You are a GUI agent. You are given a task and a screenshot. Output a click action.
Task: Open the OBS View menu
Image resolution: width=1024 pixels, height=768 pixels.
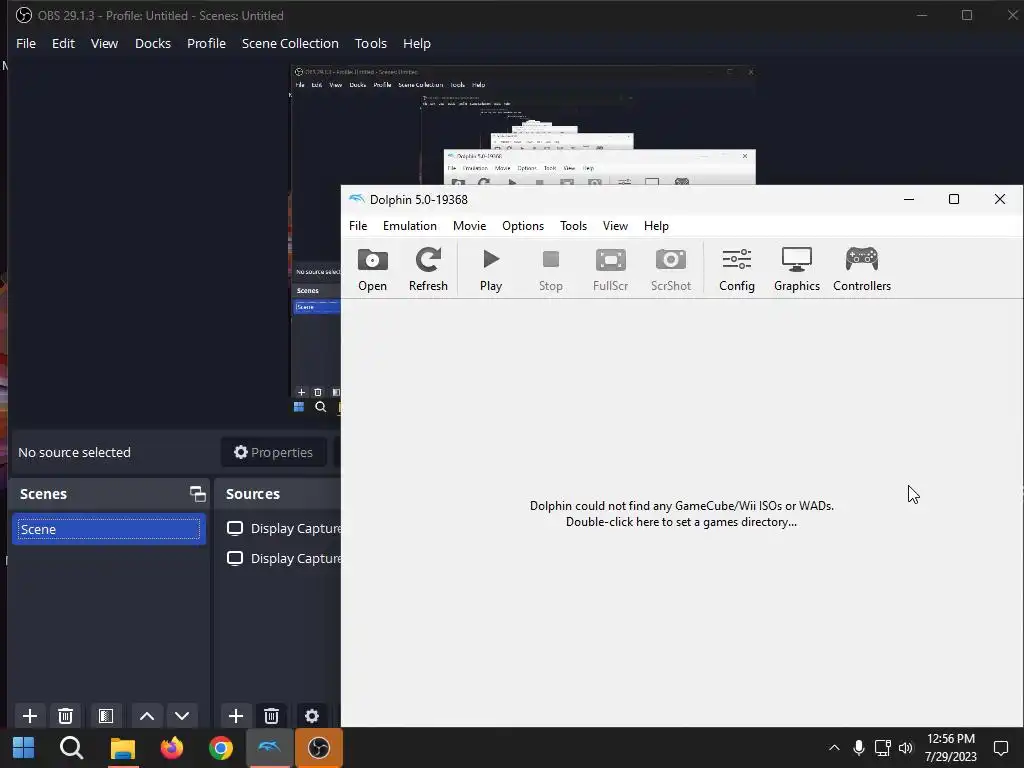(104, 44)
